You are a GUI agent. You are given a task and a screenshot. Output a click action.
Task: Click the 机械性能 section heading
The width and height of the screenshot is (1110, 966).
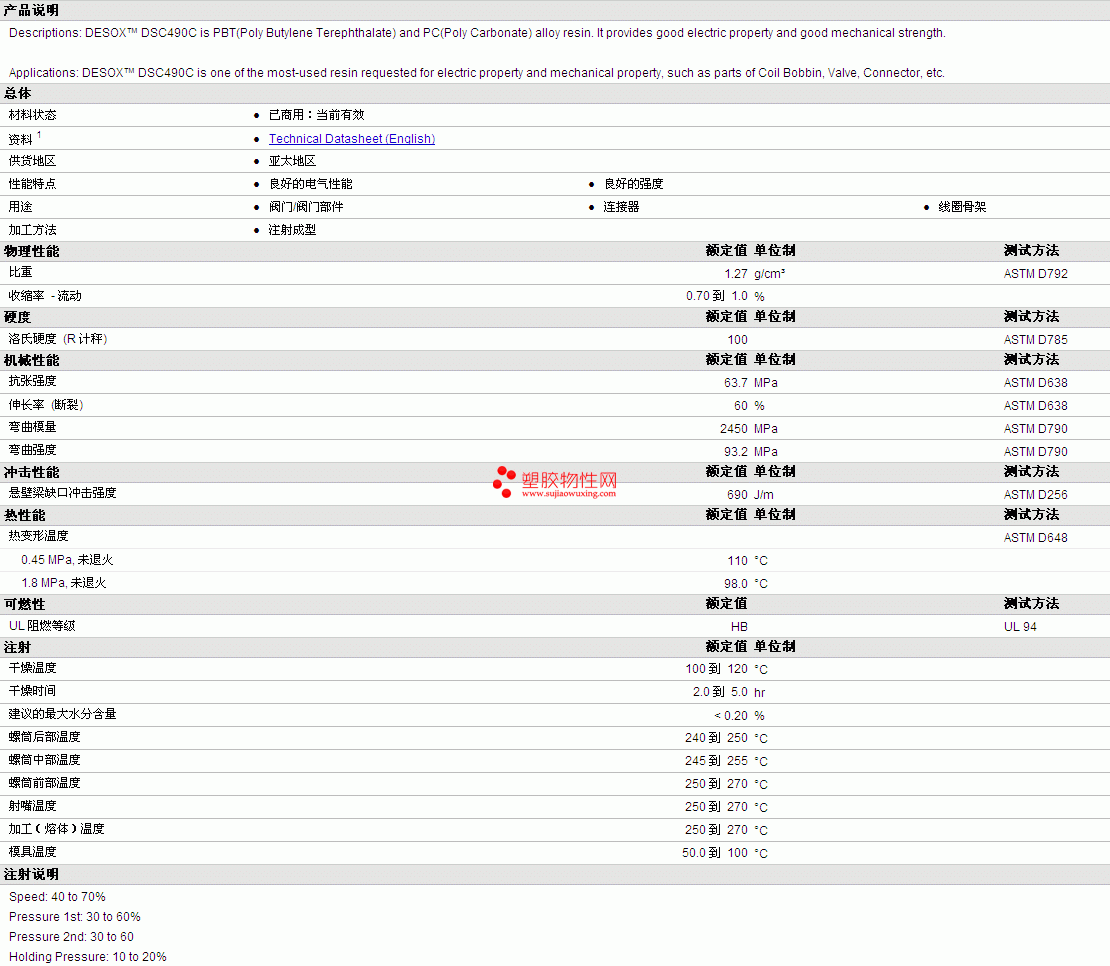(32, 360)
